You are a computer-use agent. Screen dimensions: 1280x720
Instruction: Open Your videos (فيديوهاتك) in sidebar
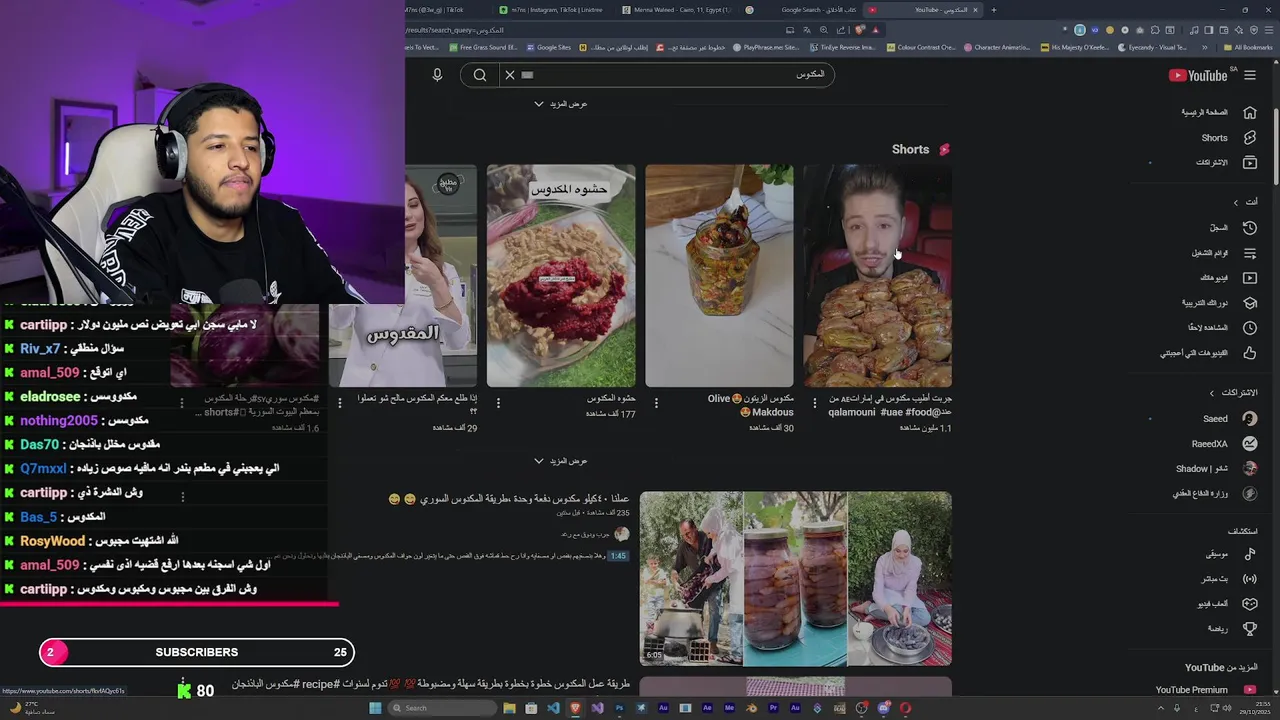(x=1250, y=277)
